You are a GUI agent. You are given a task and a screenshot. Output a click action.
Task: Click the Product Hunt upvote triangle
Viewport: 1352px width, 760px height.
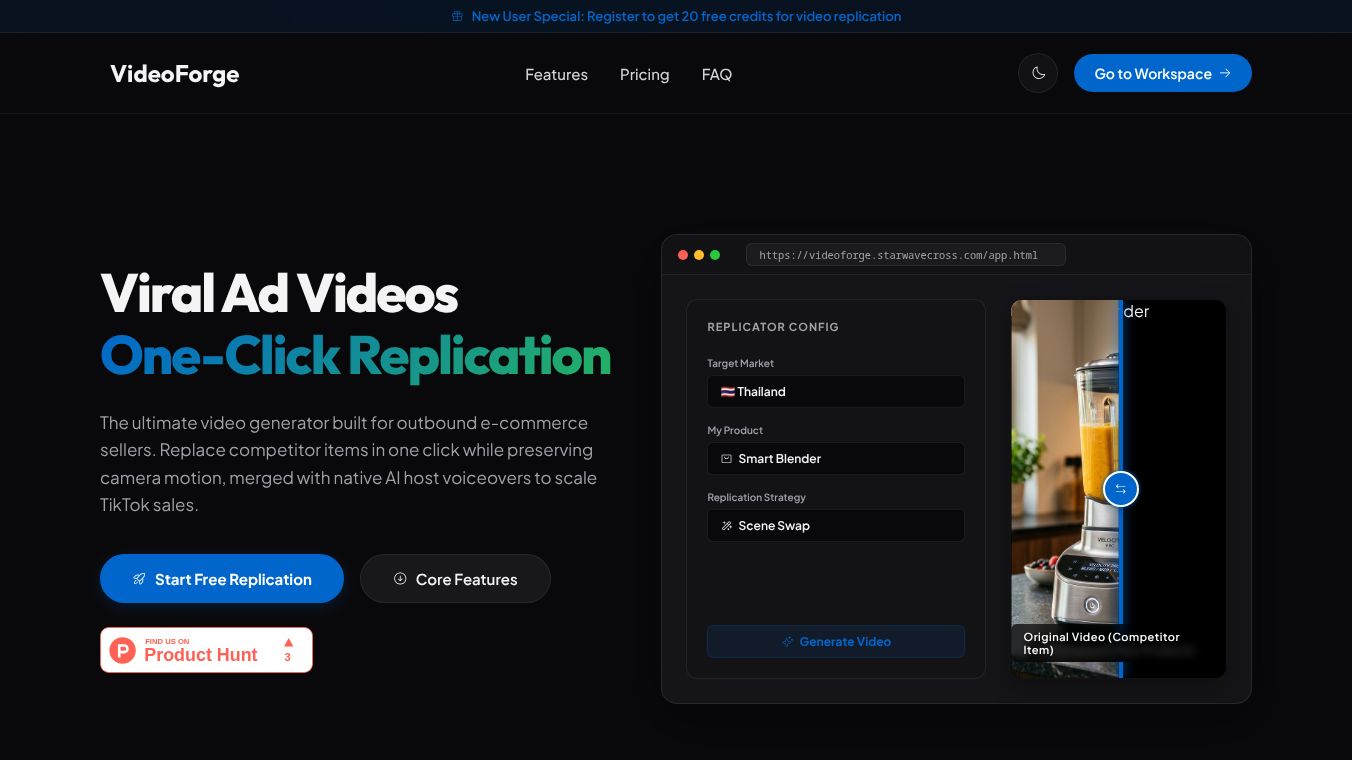click(288, 642)
